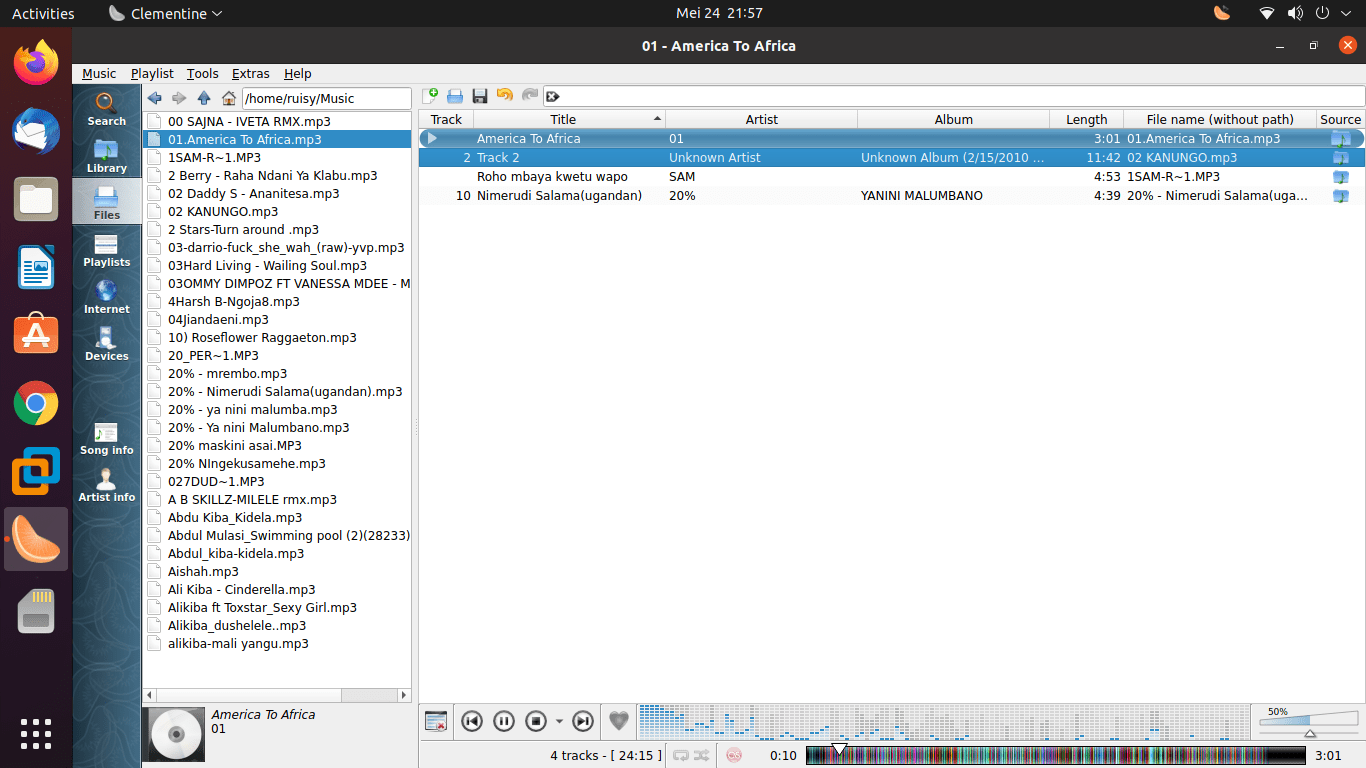Open the Playlist menu
The width and height of the screenshot is (1366, 768).
pyautogui.click(x=152, y=73)
